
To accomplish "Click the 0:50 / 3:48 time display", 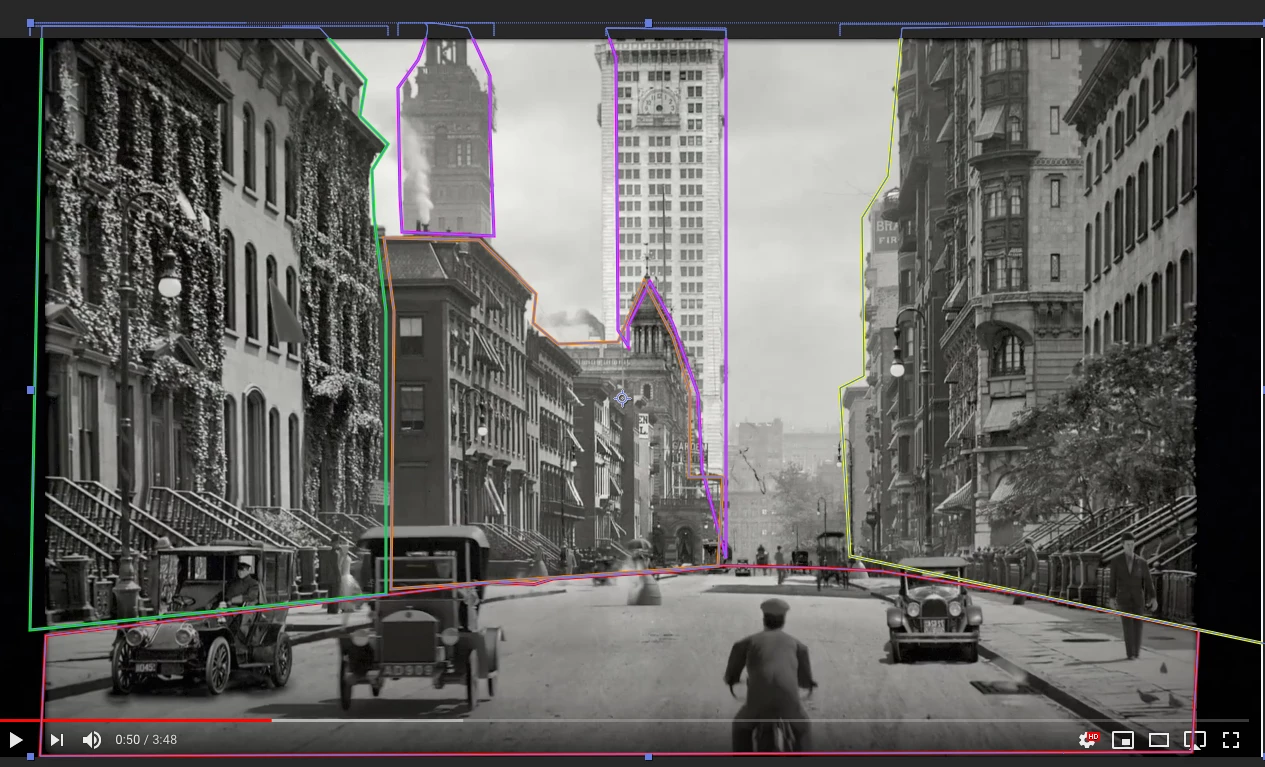I will click(x=146, y=740).
